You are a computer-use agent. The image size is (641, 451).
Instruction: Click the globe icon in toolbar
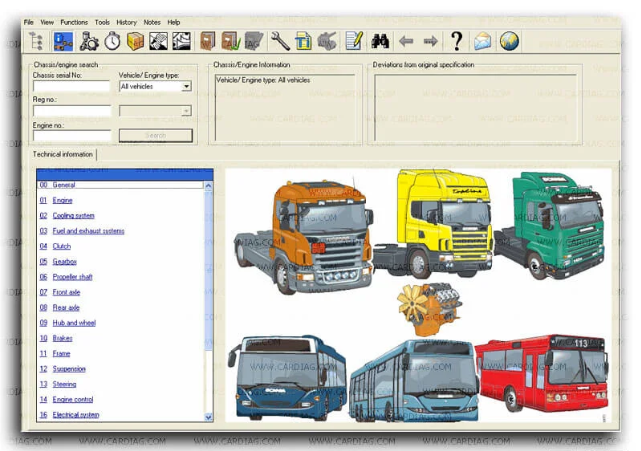tap(509, 41)
